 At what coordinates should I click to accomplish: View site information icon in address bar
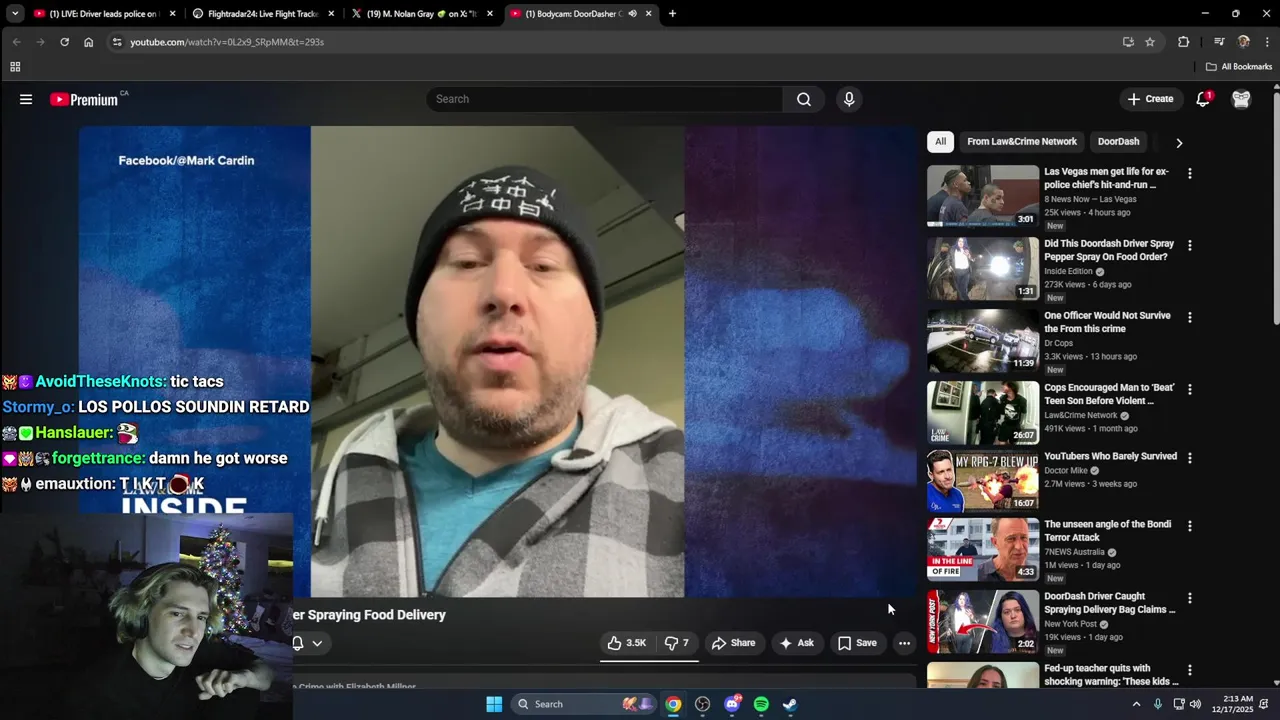(x=117, y=42)
